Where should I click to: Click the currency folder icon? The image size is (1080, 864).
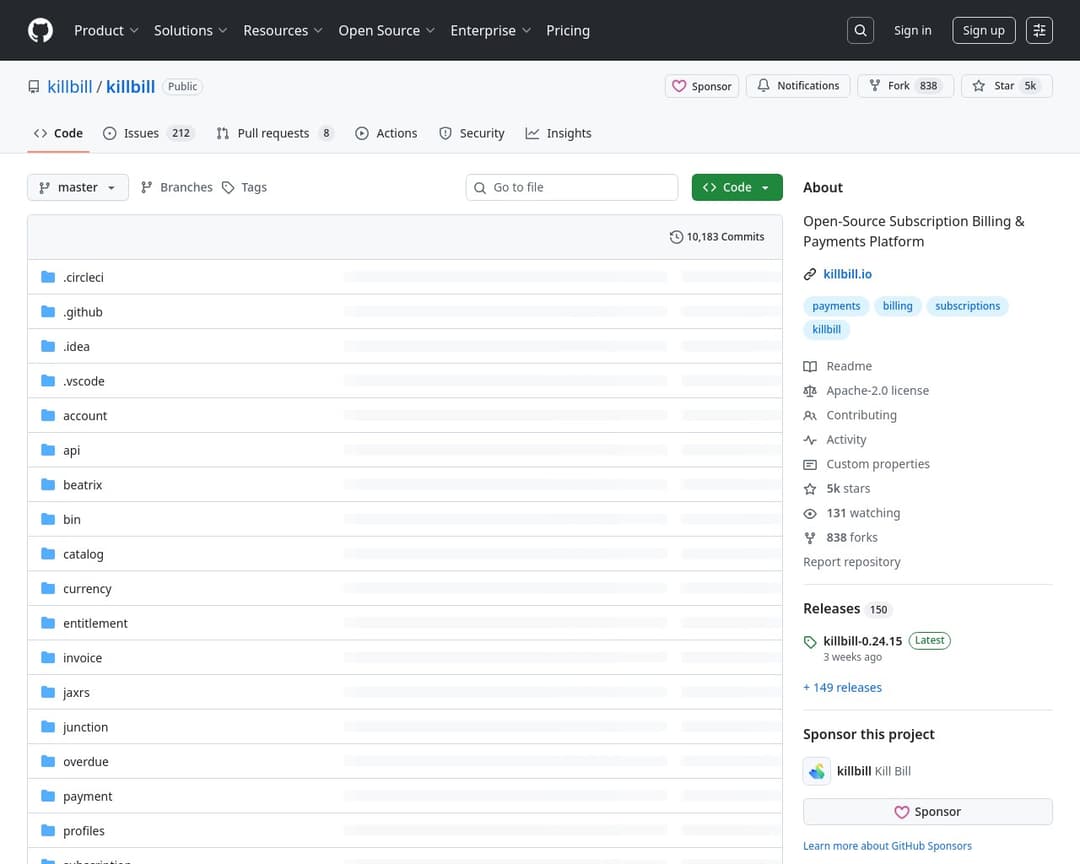tap(48, 588)
